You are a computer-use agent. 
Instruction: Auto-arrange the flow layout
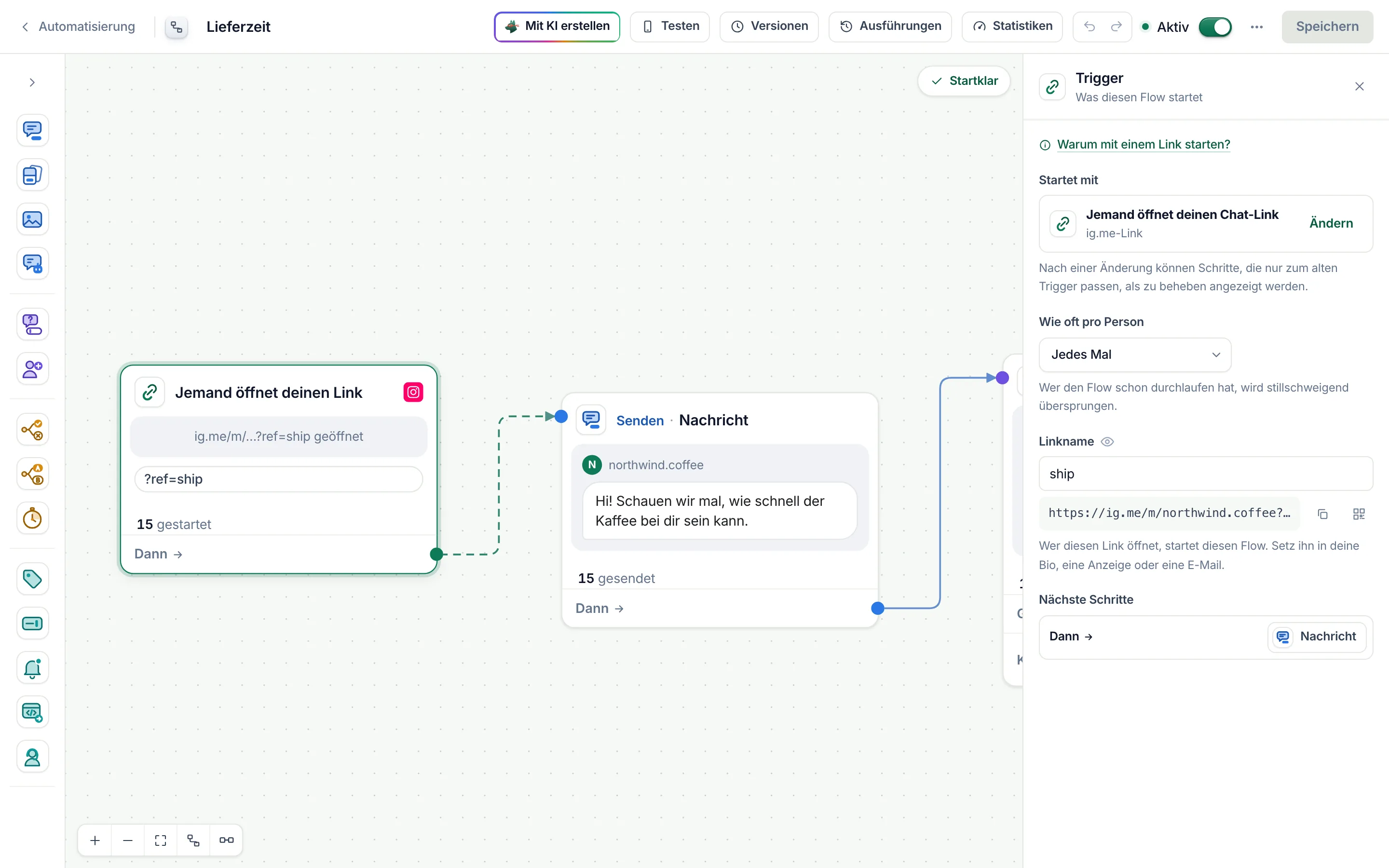click(193, 841)
